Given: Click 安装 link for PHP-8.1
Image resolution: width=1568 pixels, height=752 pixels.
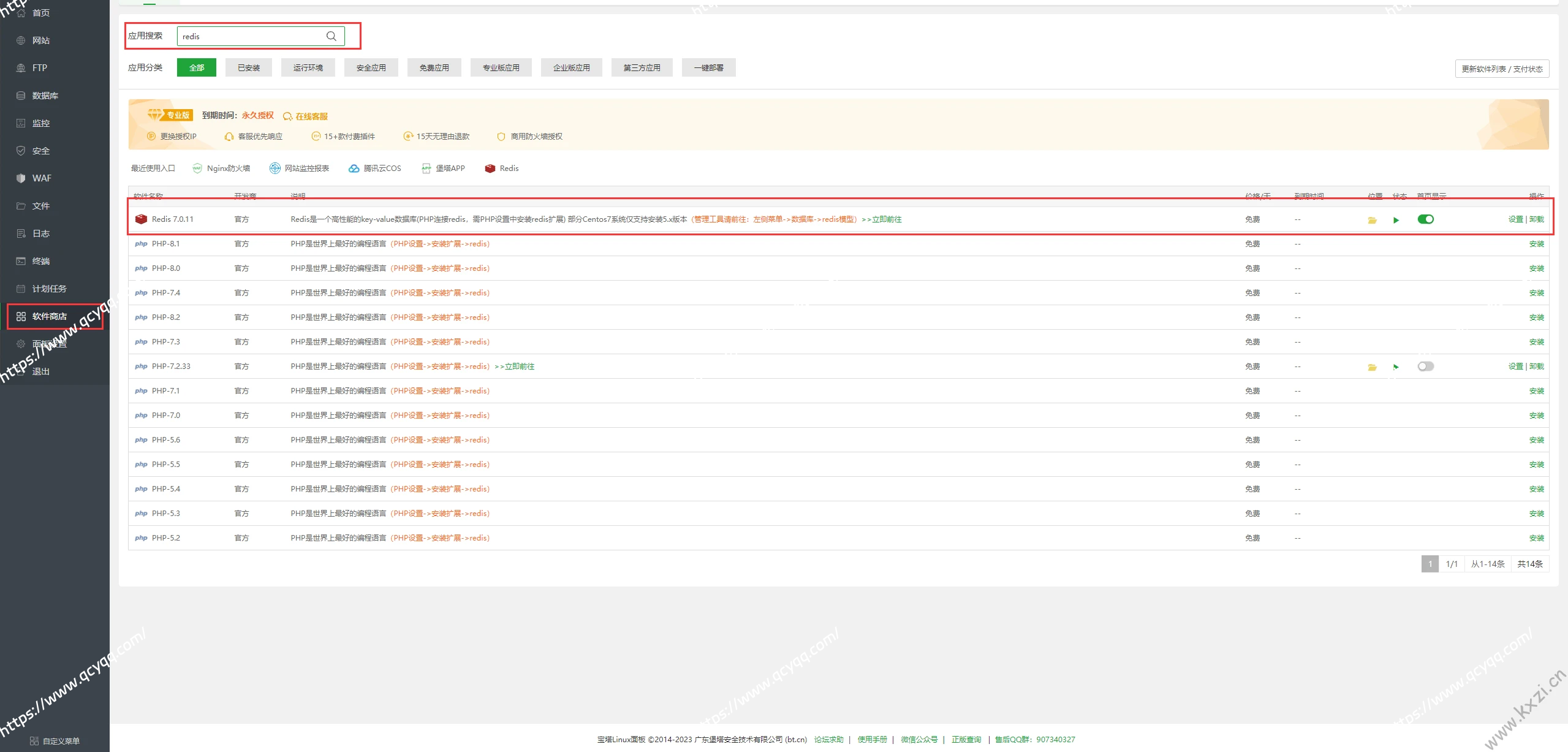Looking at the screenshot, I should (x=1536, y=244).
